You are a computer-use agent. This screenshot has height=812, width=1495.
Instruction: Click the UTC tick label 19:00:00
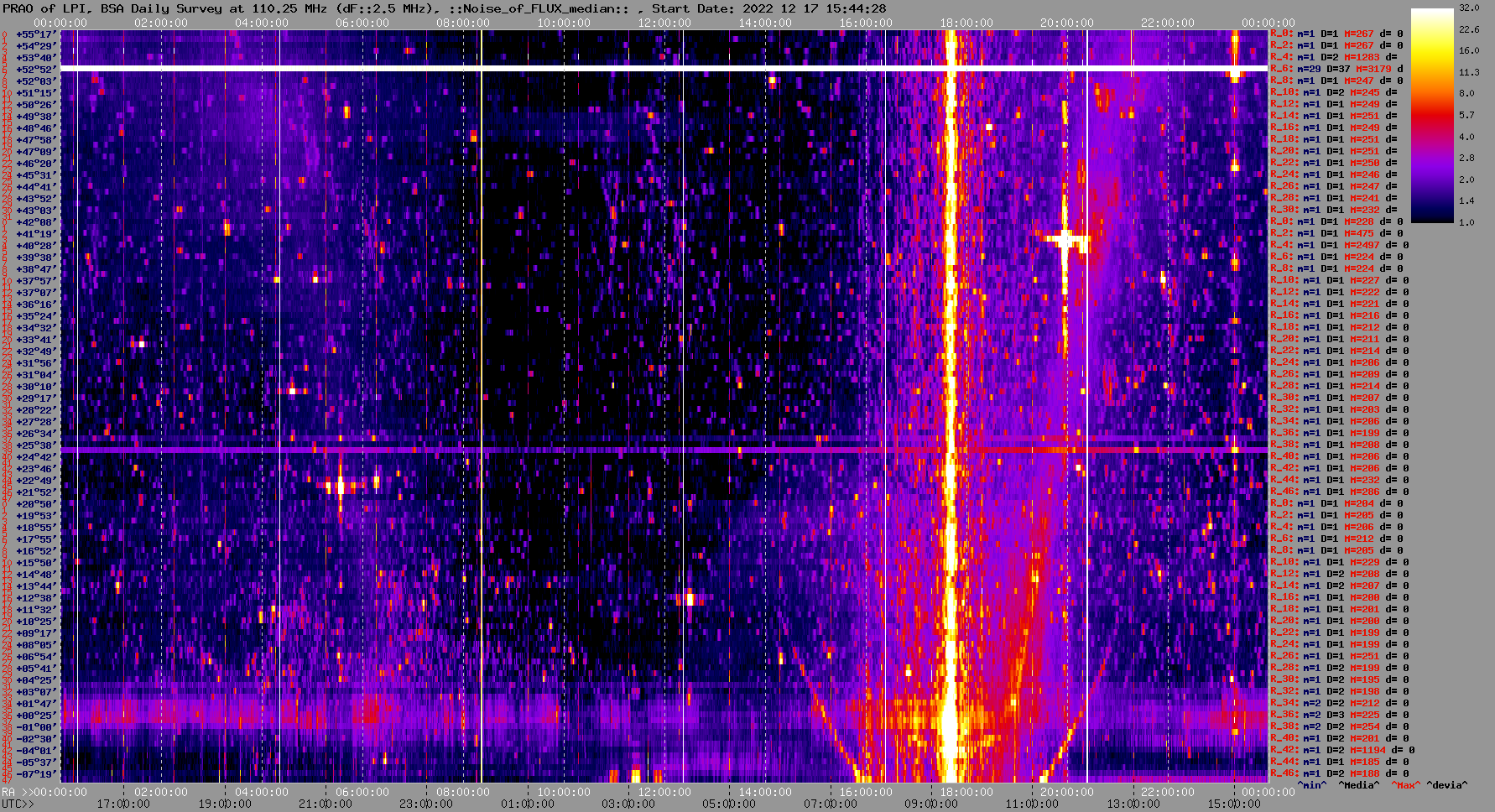(x=224, y=804)
